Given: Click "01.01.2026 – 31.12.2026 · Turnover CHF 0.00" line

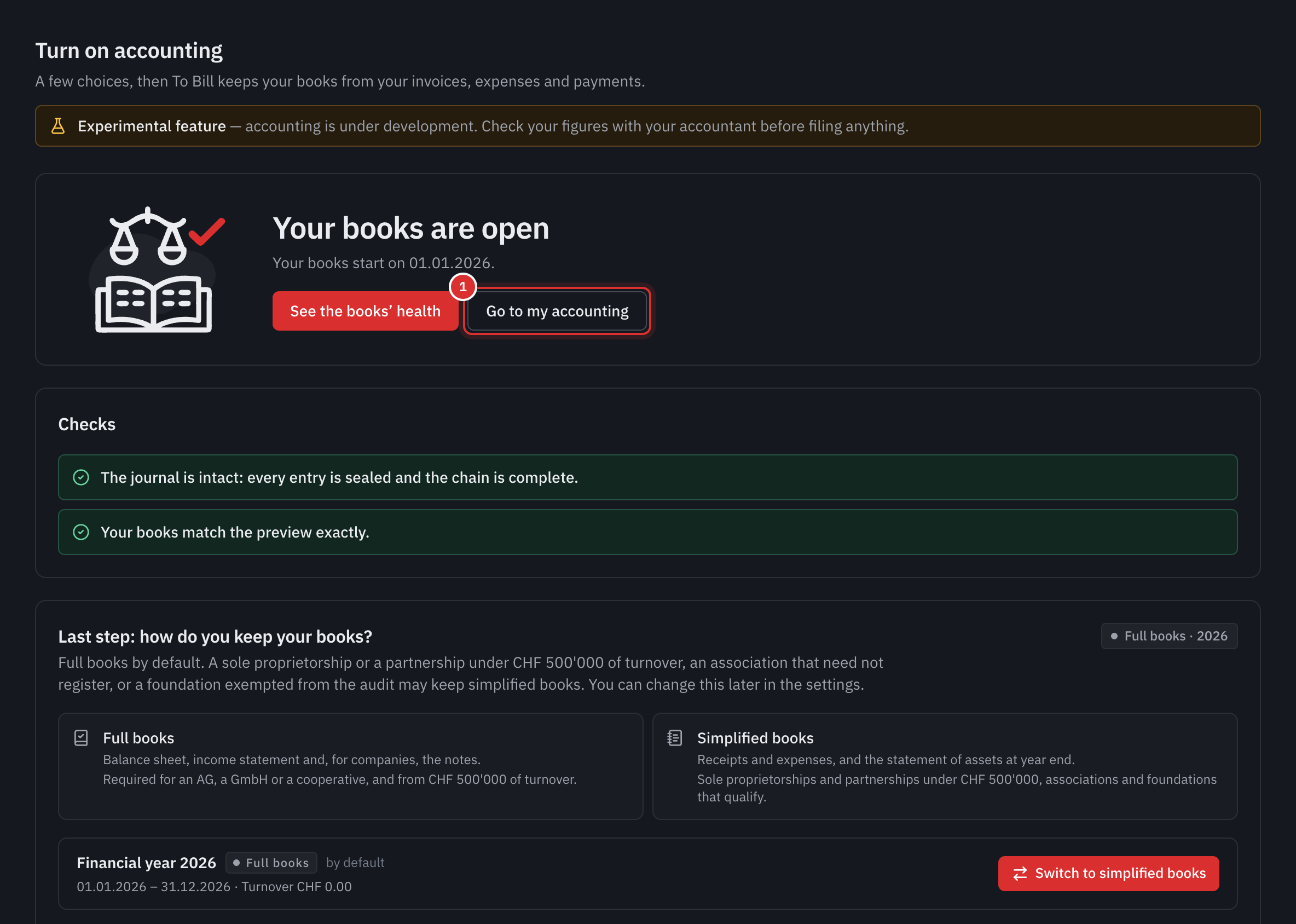Looking at the screenshot, I should point(214,887).
